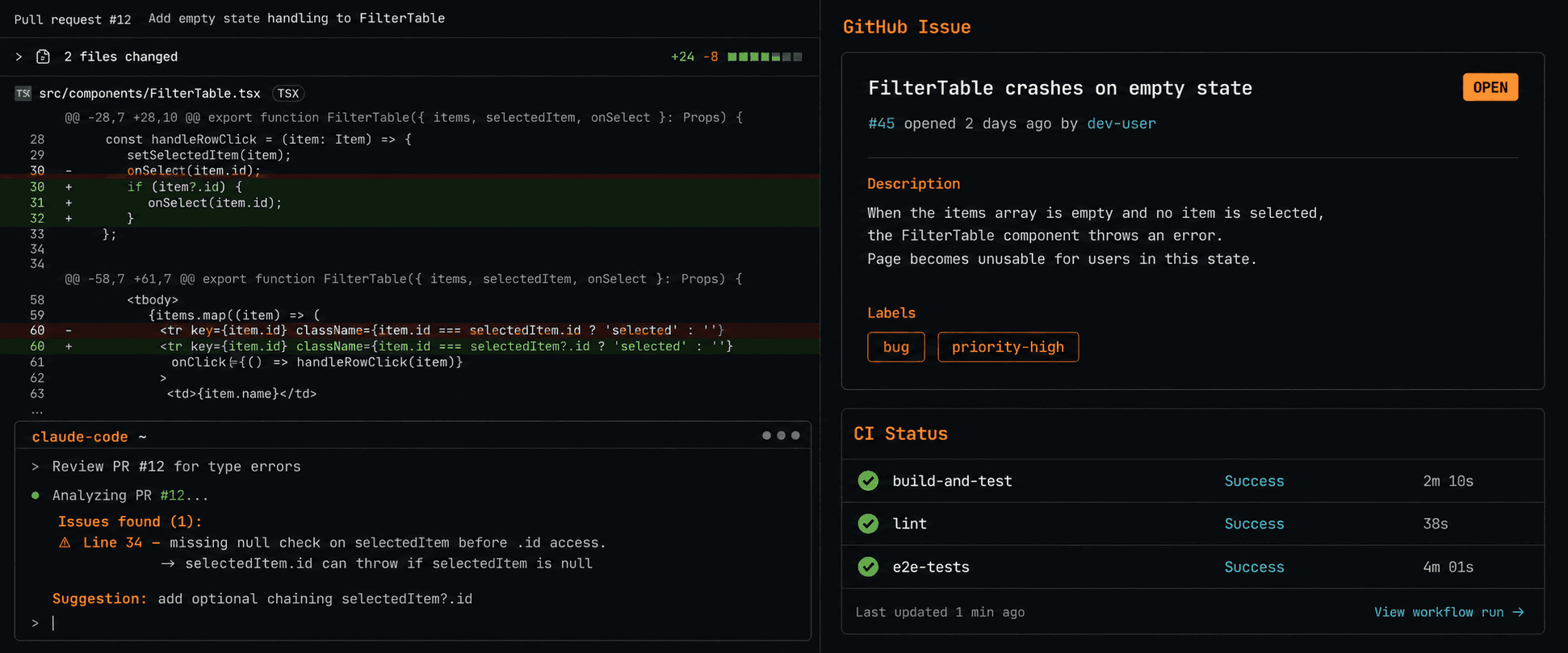Click the CI Status heading
This screenshot has width=1568, height=653.
(x=900, y=433)
